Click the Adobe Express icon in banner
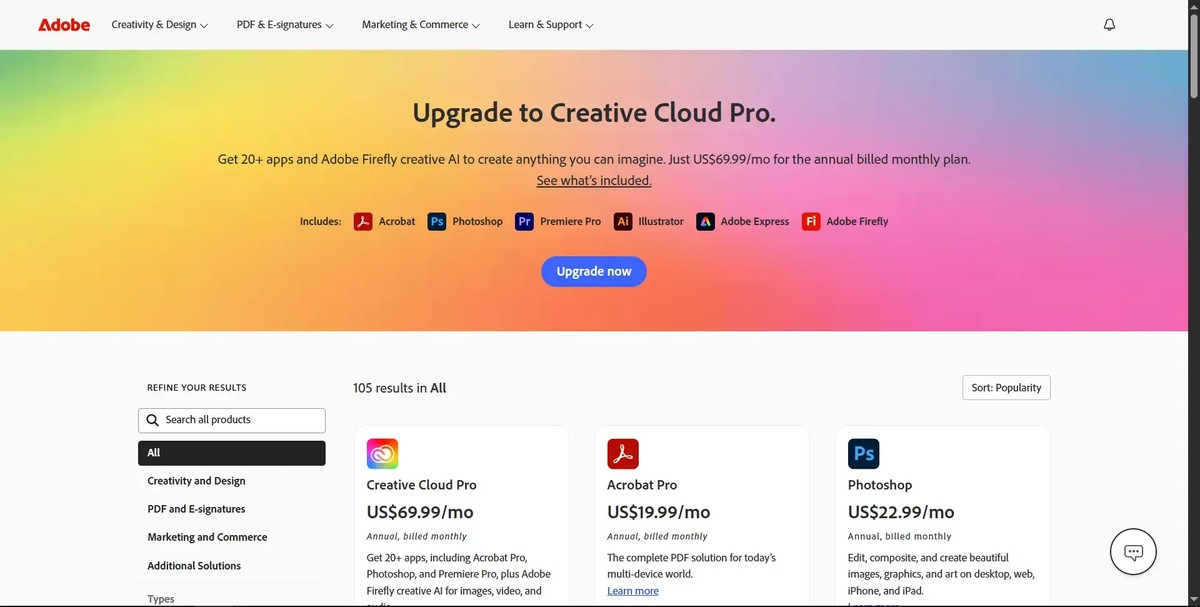 (705, 221)
